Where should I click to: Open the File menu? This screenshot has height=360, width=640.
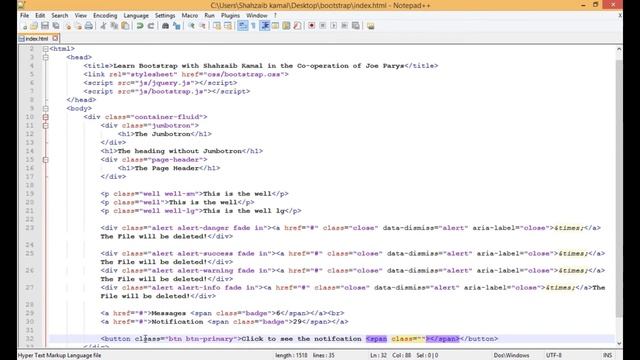pos(24,16)
